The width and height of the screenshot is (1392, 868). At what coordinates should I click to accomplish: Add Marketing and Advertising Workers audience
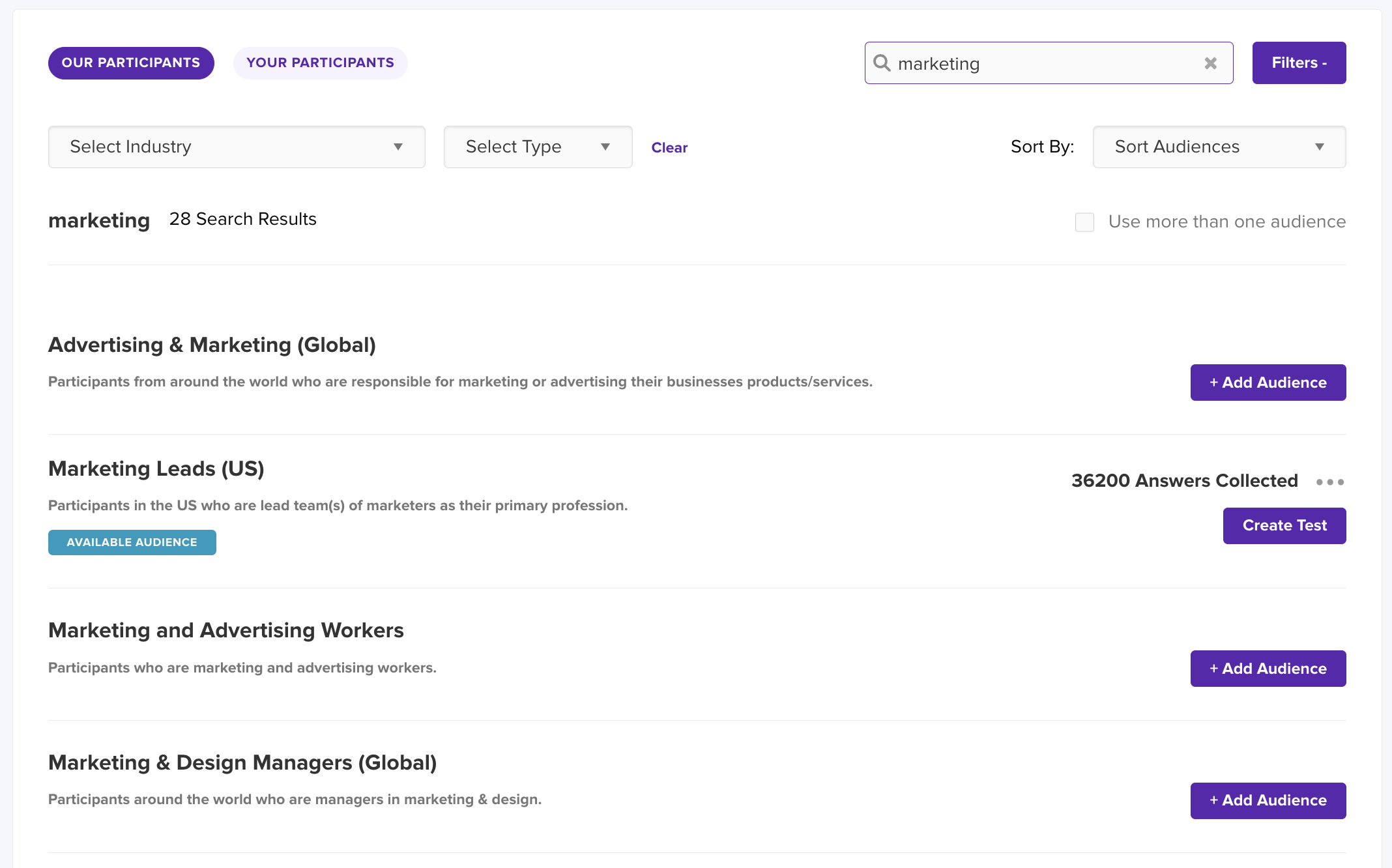(1268, 669)
